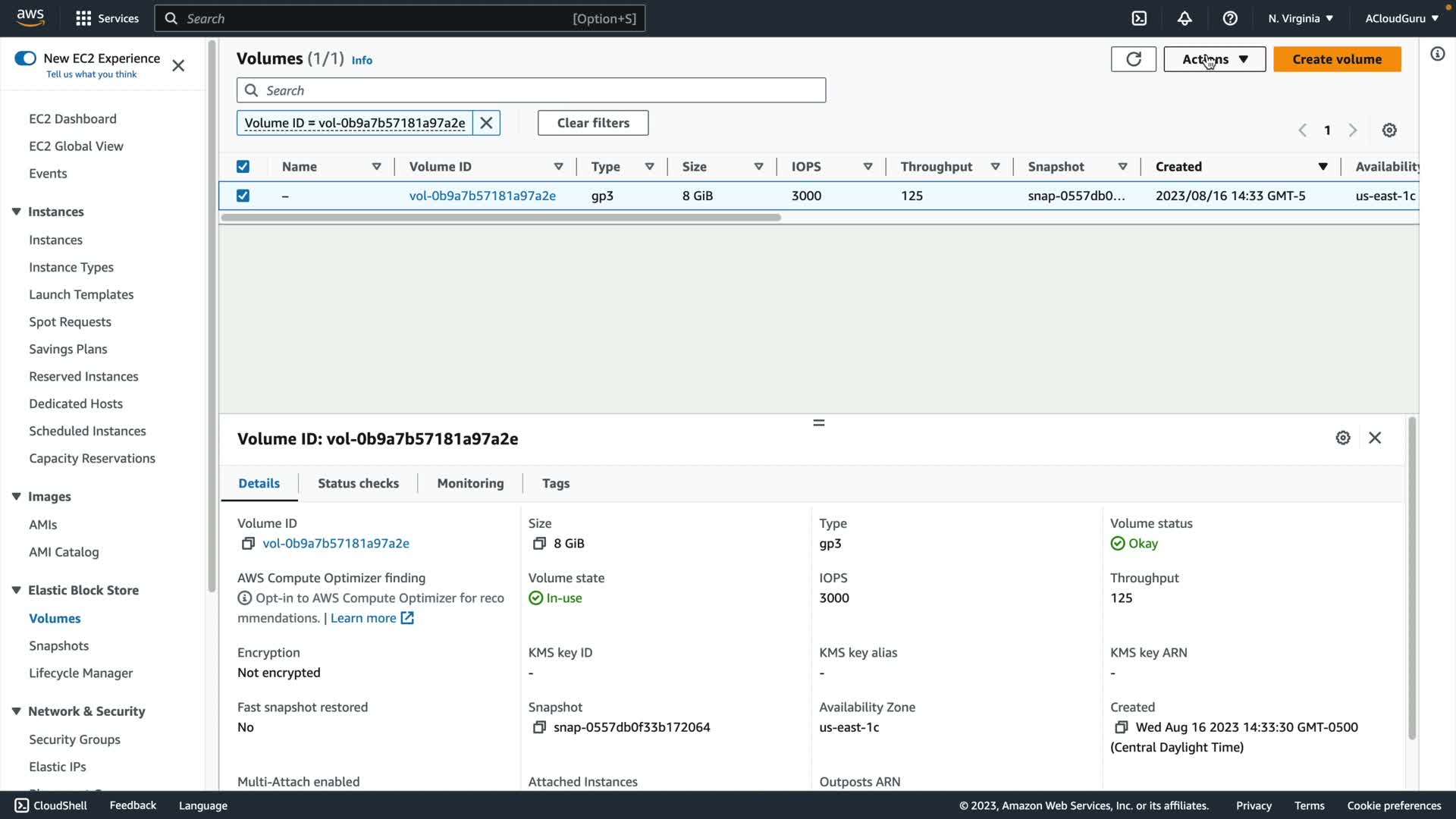This screenshot has height=819, width=1456.
Task: Copy the snapshot ID in details
Action: tap(539, 727)
